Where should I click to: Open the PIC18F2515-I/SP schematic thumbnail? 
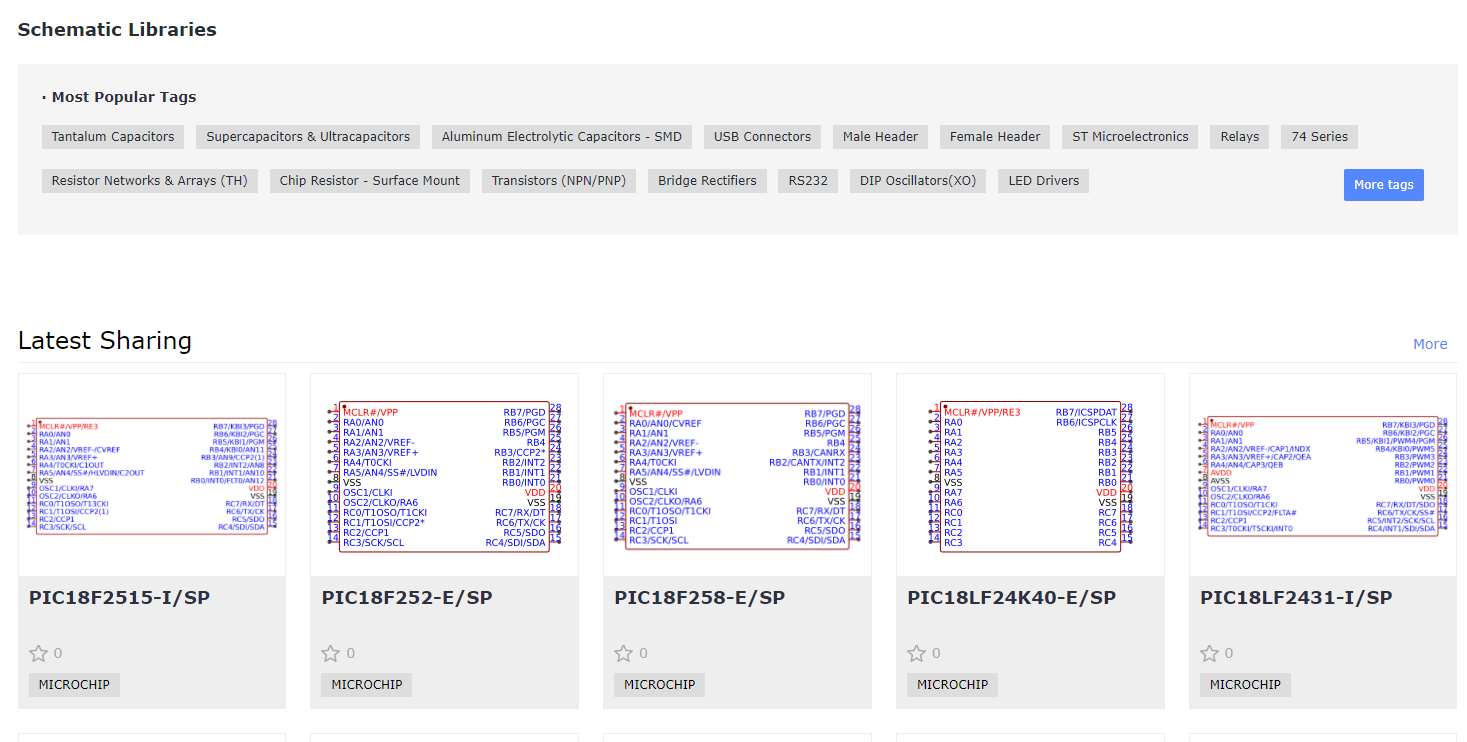152,475
